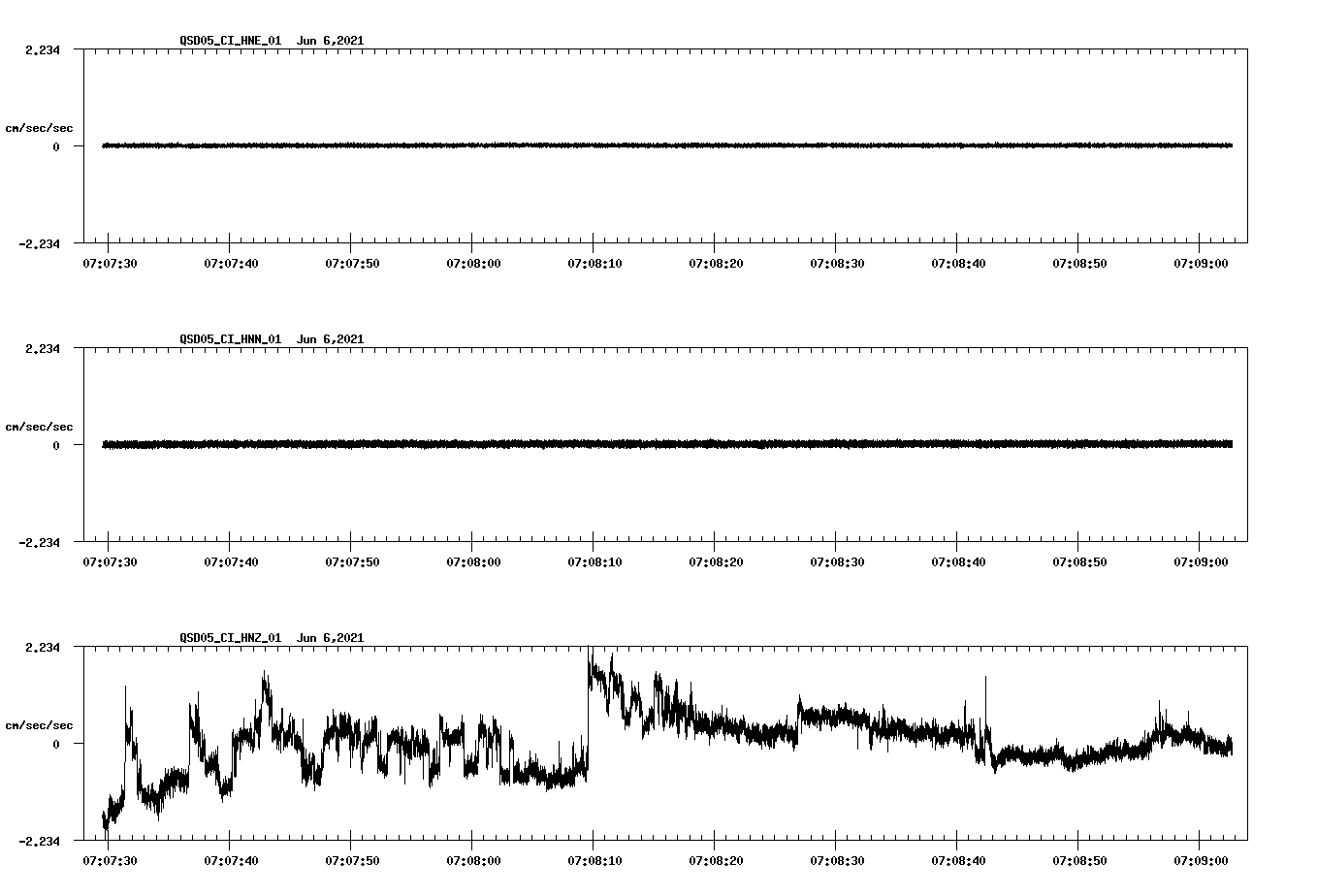The width and height of the screenshot is (1317, 896).
Task: Click the -2.234 lower limit on HNN plot
Action: [x=39, y=543]
